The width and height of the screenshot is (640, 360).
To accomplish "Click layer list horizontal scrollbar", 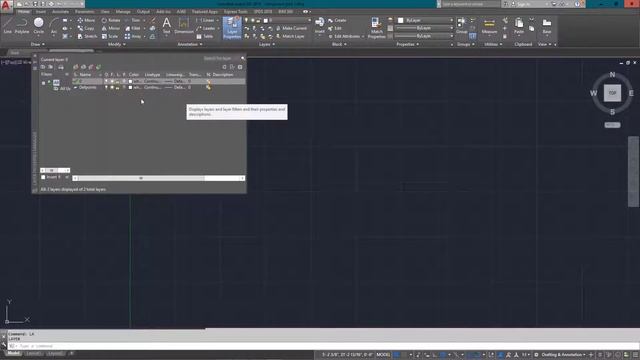I will 159,178.
